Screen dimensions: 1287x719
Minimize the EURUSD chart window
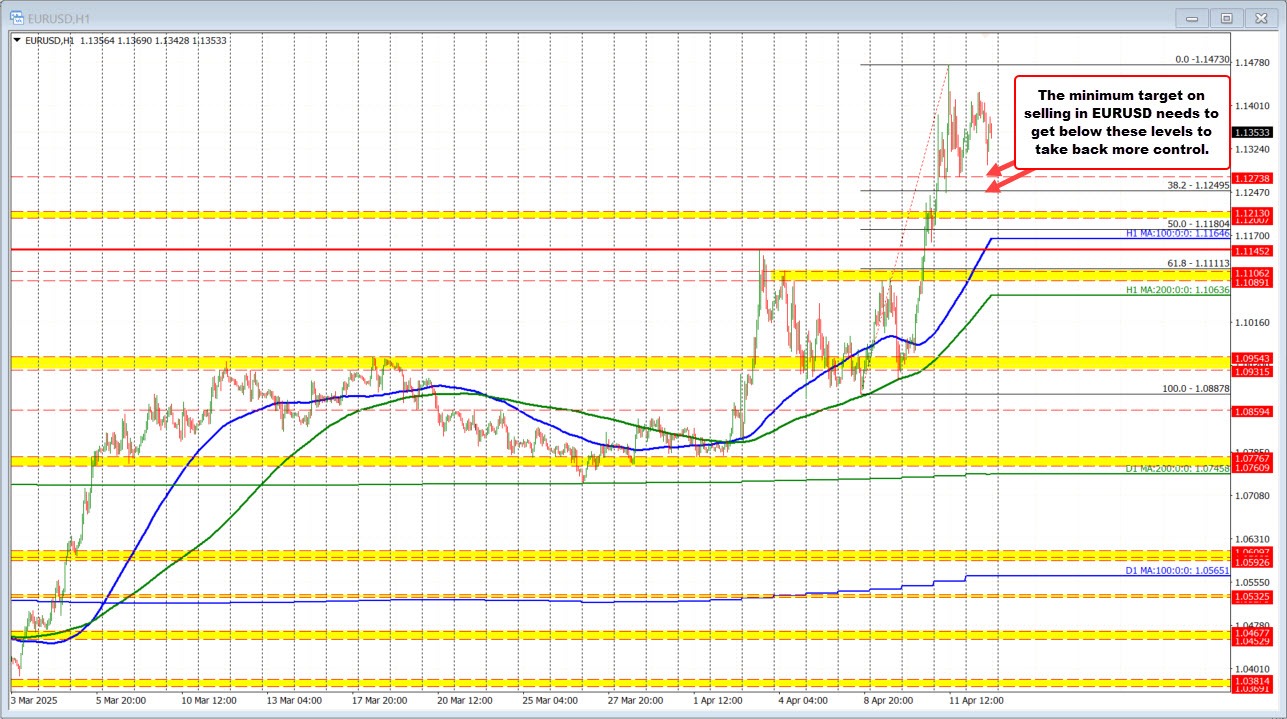click(1191, 17)
